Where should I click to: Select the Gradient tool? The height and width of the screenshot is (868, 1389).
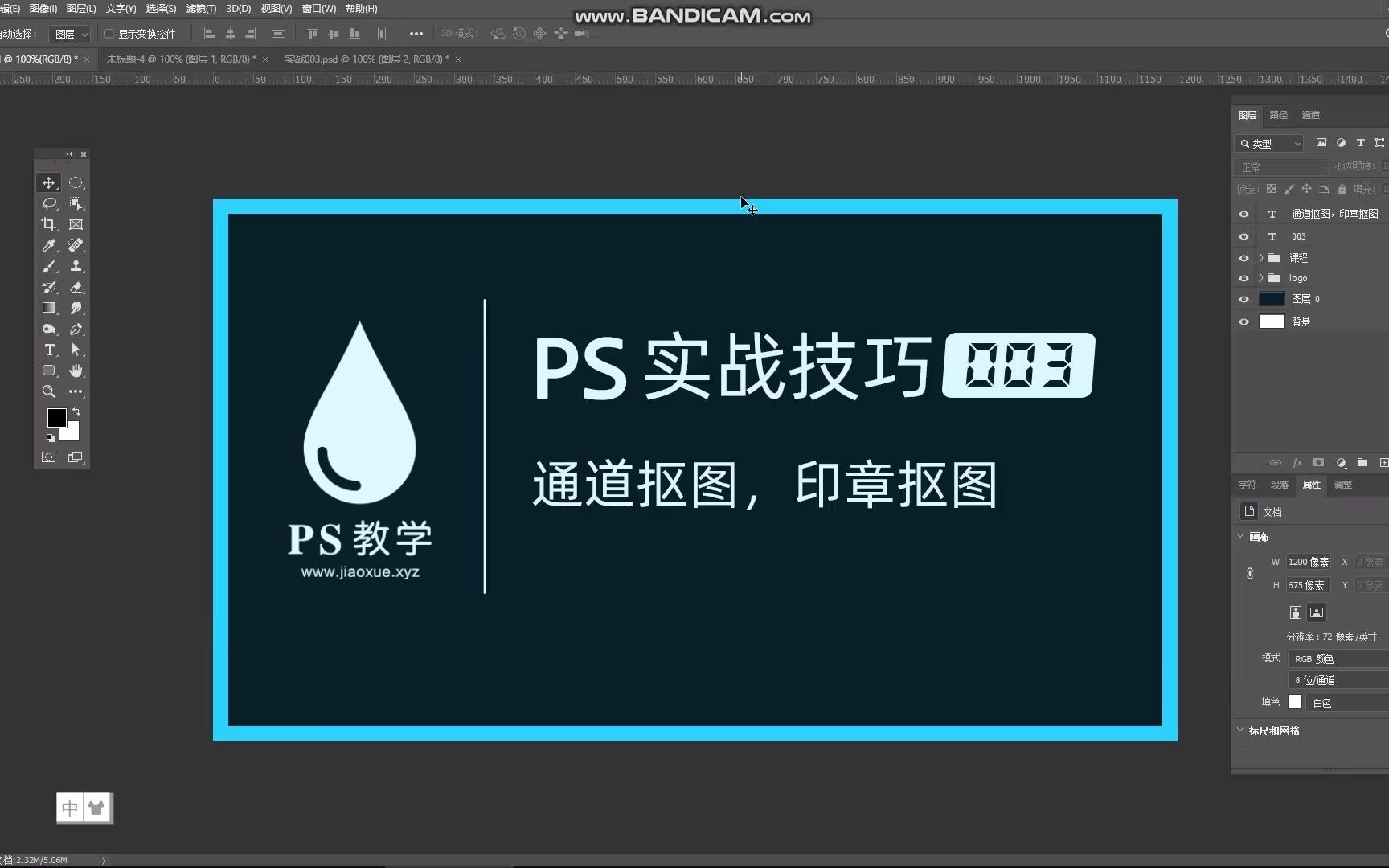49,308
